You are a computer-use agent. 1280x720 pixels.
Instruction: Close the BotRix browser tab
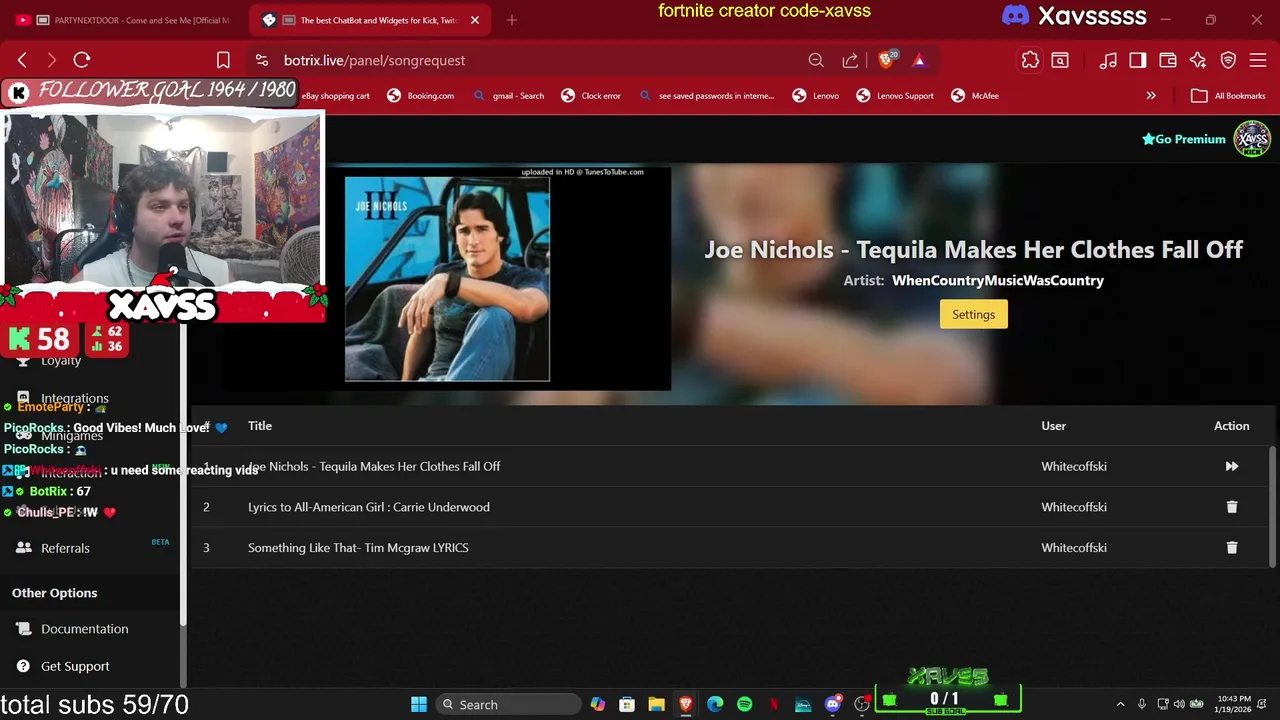coord(475,20)
